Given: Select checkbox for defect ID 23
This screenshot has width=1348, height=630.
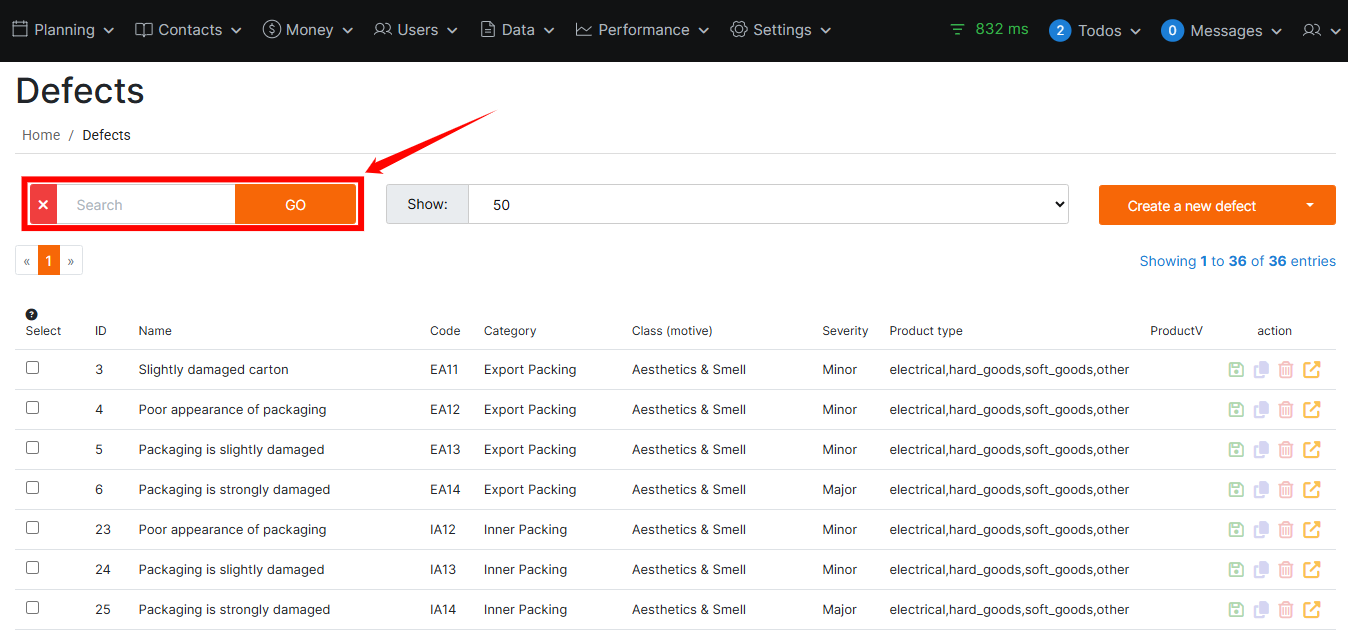Looking at the screenshot, I should [x=33, y=528].
